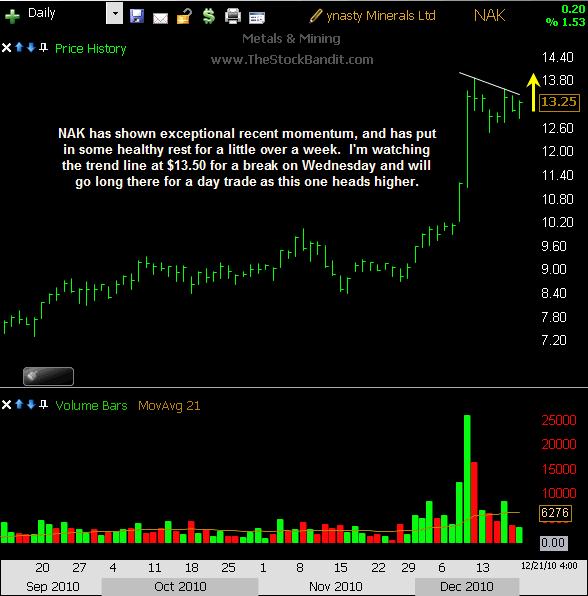The width and height of the screenshot is (588, 596).
Task: Move Volume Bars pane down
Action: [31, 404]
